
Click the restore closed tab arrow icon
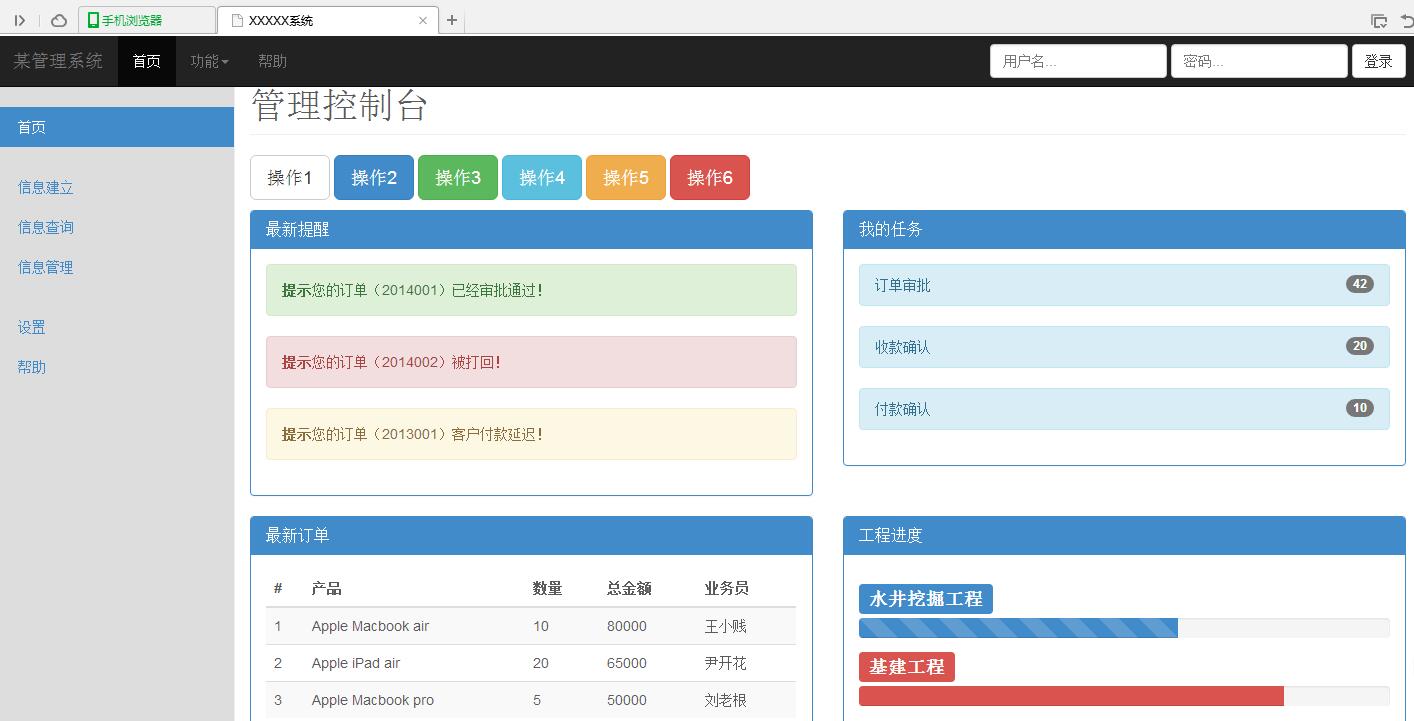coord(1406,20)
